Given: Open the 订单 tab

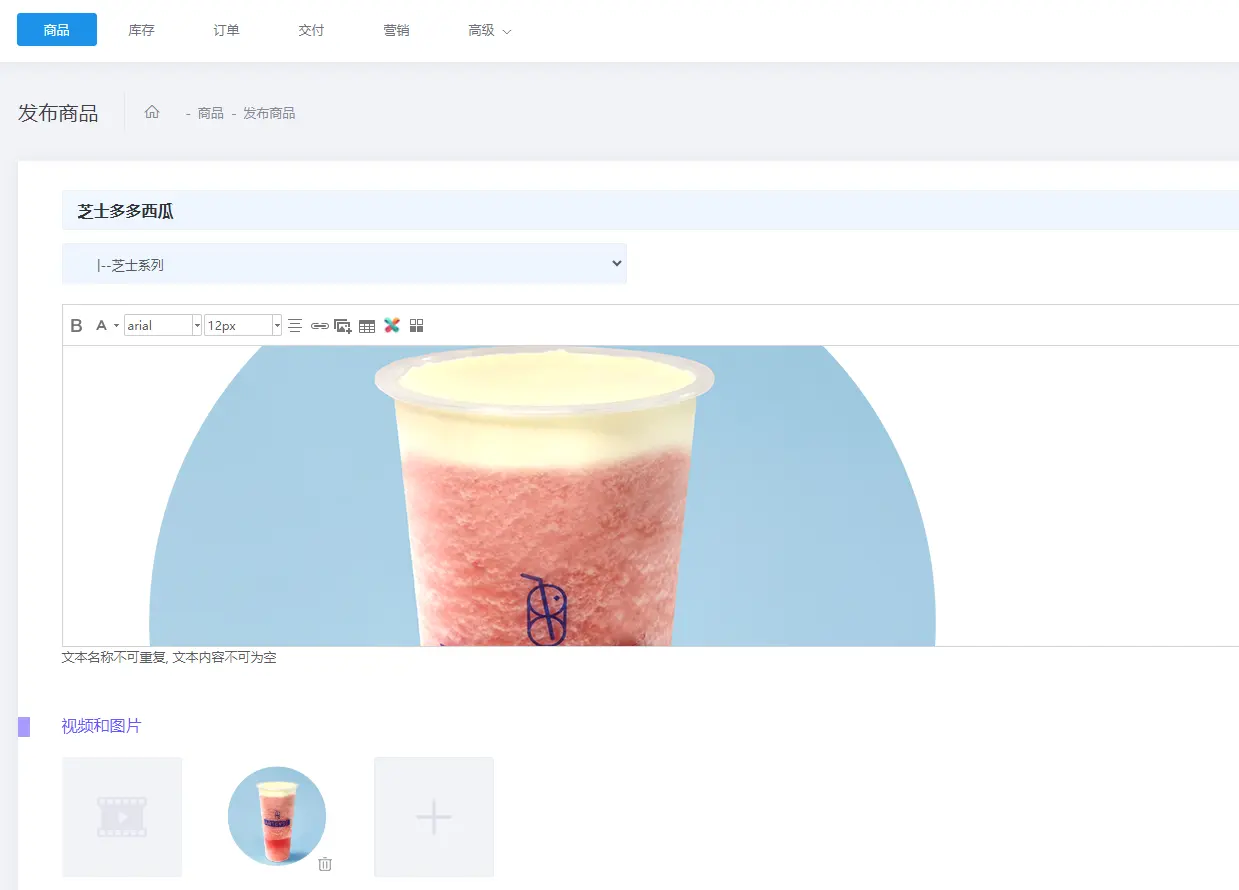Looking at the screenshot, I should (227, 30).
